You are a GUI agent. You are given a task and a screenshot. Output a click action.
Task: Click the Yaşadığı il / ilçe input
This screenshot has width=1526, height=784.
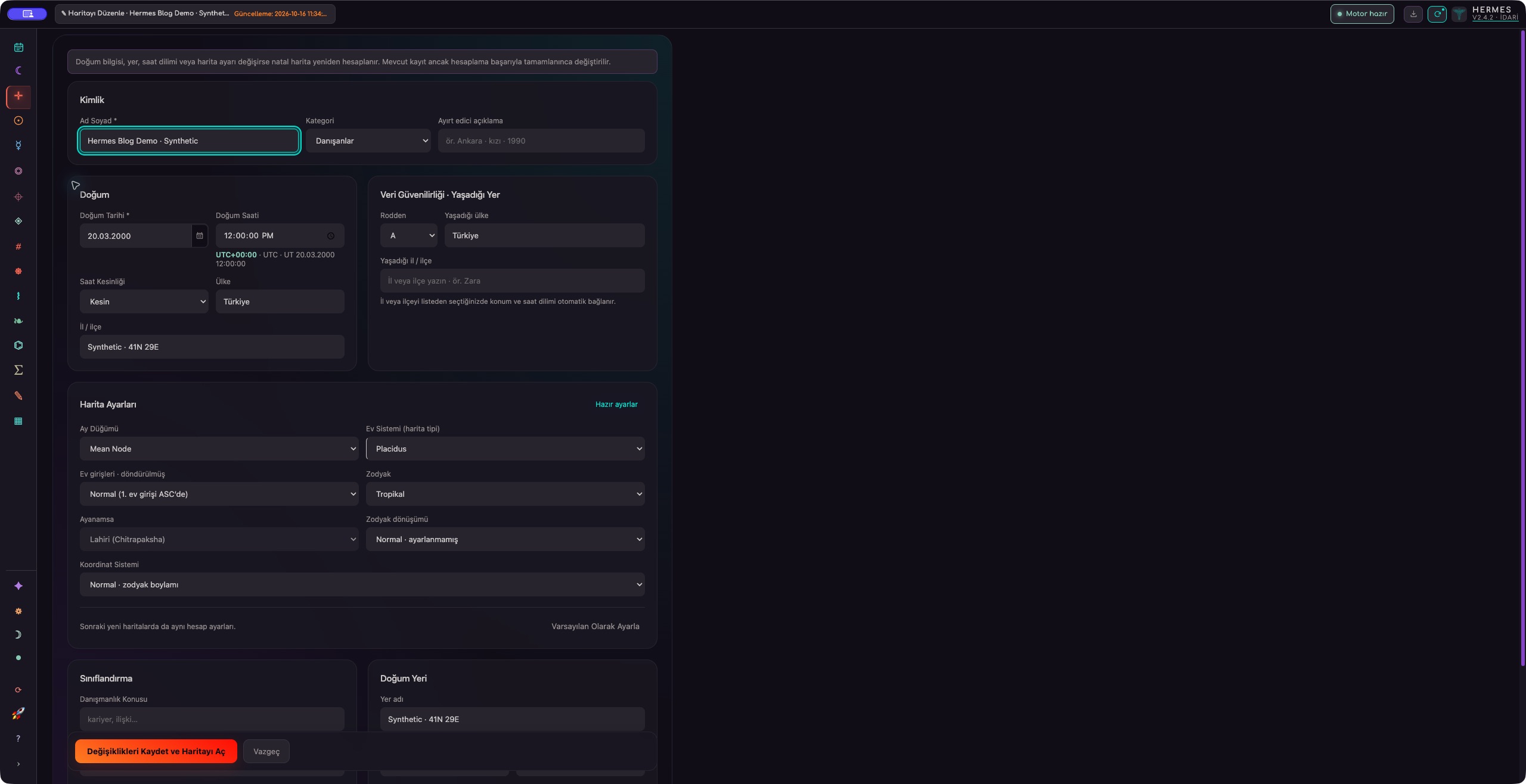click(x=513, y=281)
